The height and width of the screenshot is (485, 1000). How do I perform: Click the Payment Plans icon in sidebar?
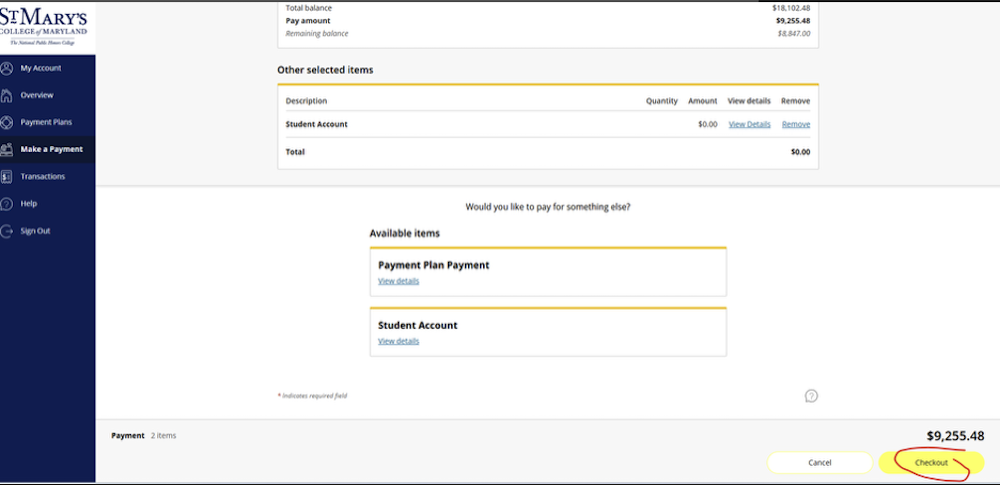(6, 123)
